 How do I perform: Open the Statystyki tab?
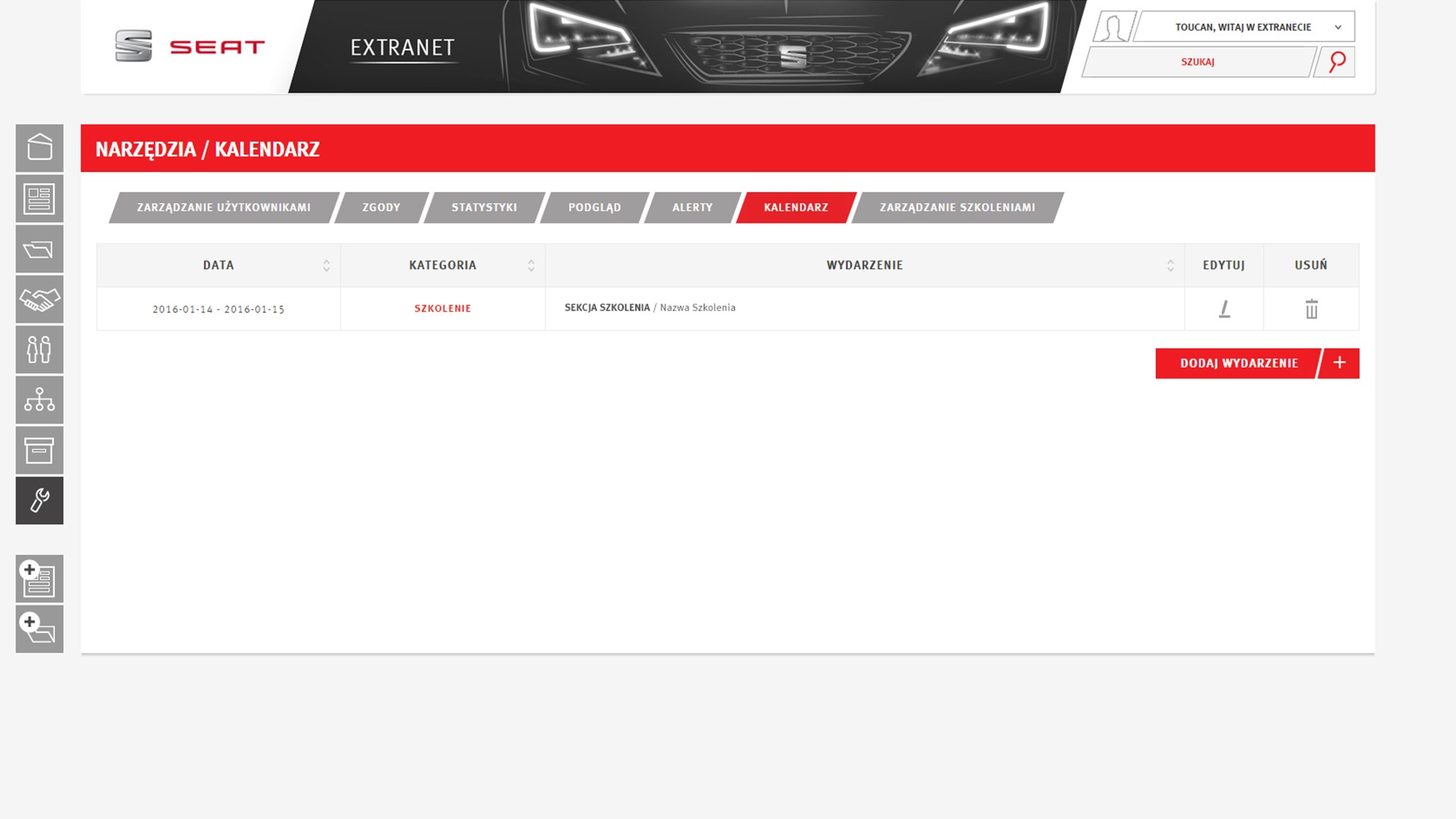pyautogui.click(x=484, y=208)
